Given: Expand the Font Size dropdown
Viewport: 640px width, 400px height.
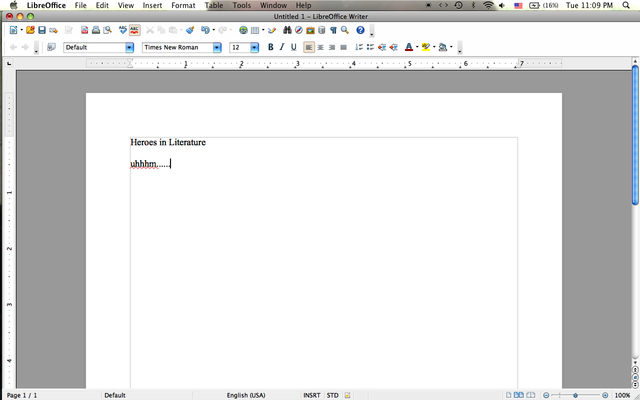Looking at the screenshot, I should pos(254,47).
